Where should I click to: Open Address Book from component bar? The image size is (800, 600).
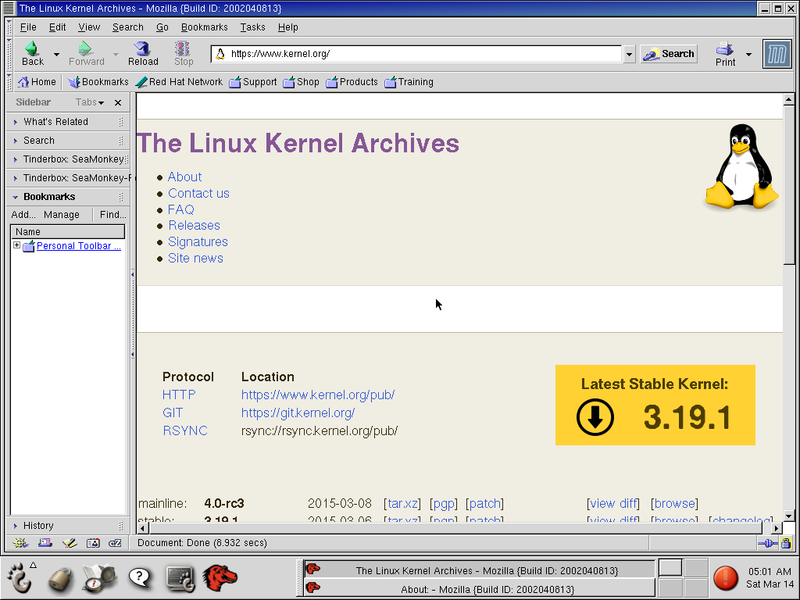click(x=93, y=543)
